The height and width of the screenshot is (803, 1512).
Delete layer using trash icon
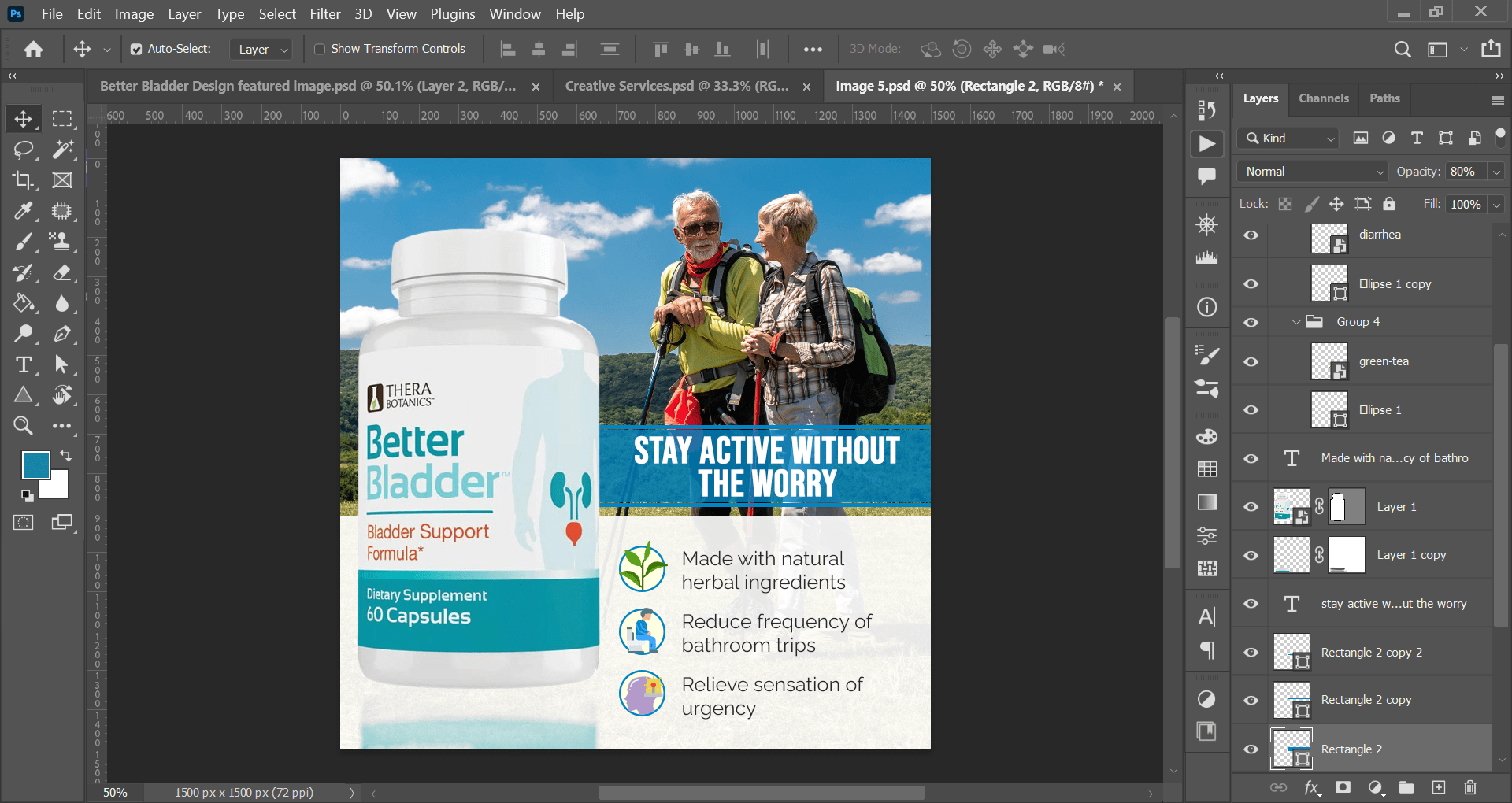[x=1469, y=787]
